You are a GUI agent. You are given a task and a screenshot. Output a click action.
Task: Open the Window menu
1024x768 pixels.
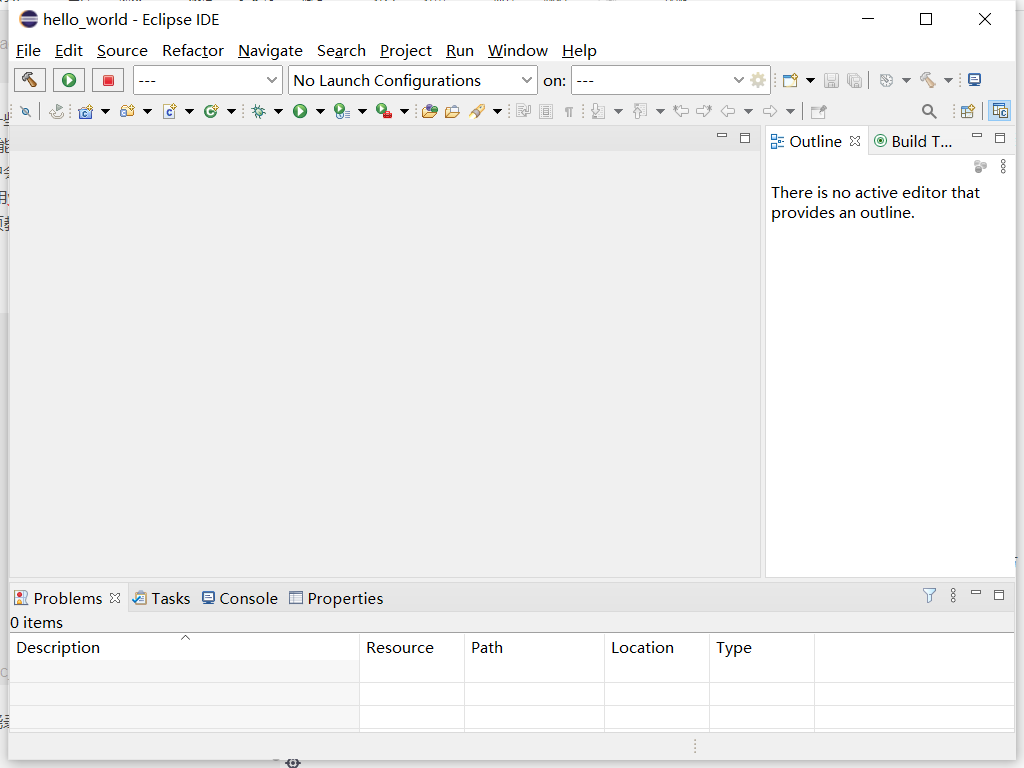(x=517, y=51)
